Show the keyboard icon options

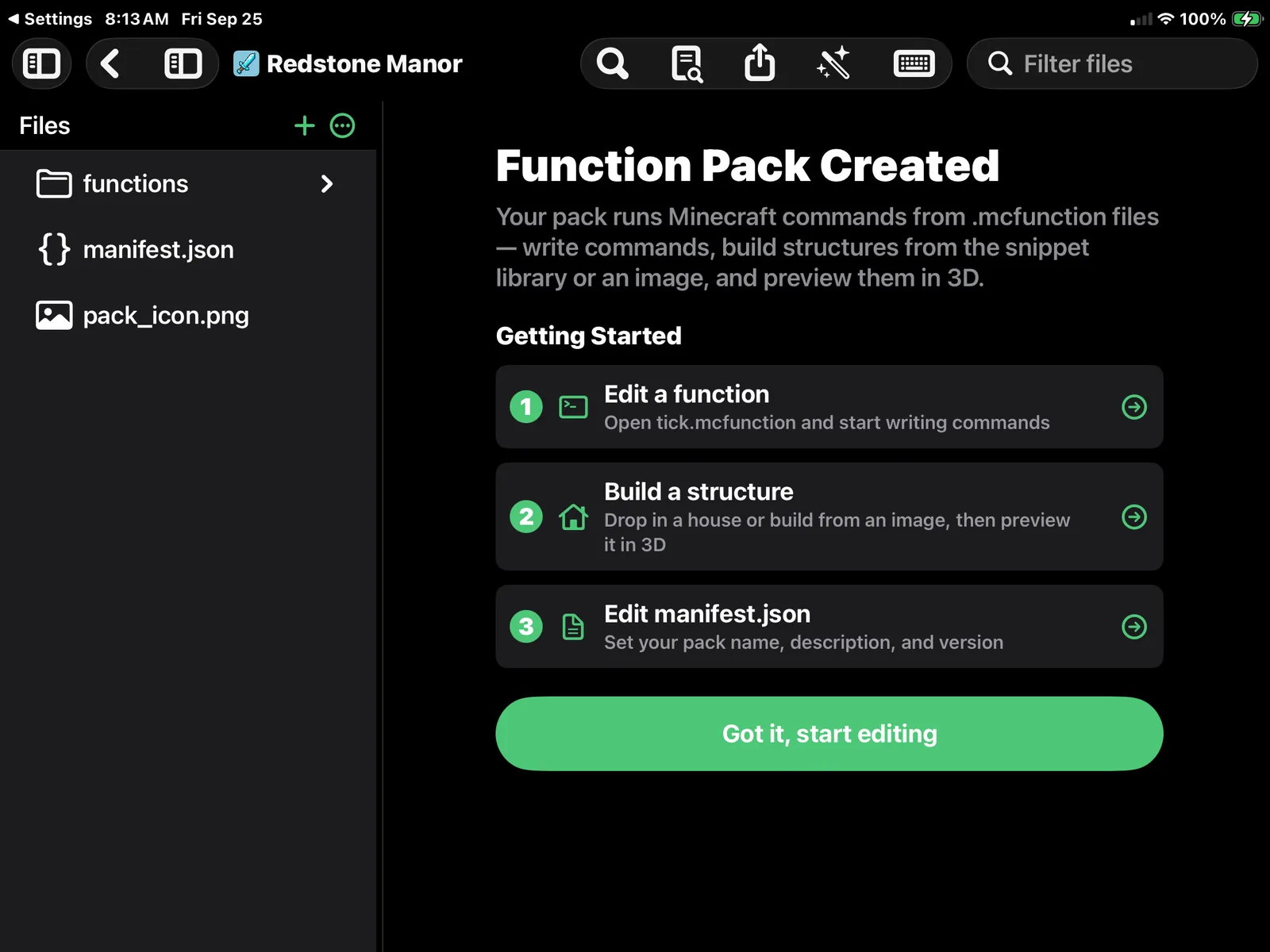(914, 63)
